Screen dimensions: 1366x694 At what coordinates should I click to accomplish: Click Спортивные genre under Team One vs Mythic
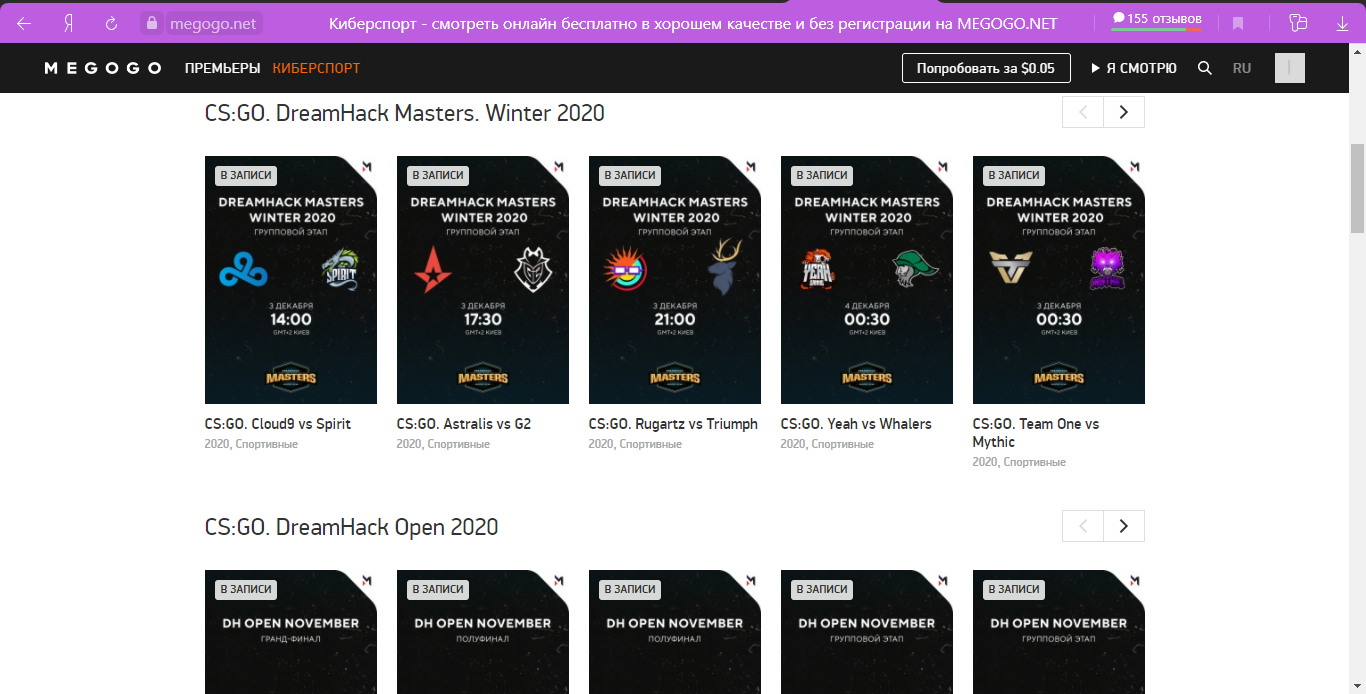coord(1035,462)
